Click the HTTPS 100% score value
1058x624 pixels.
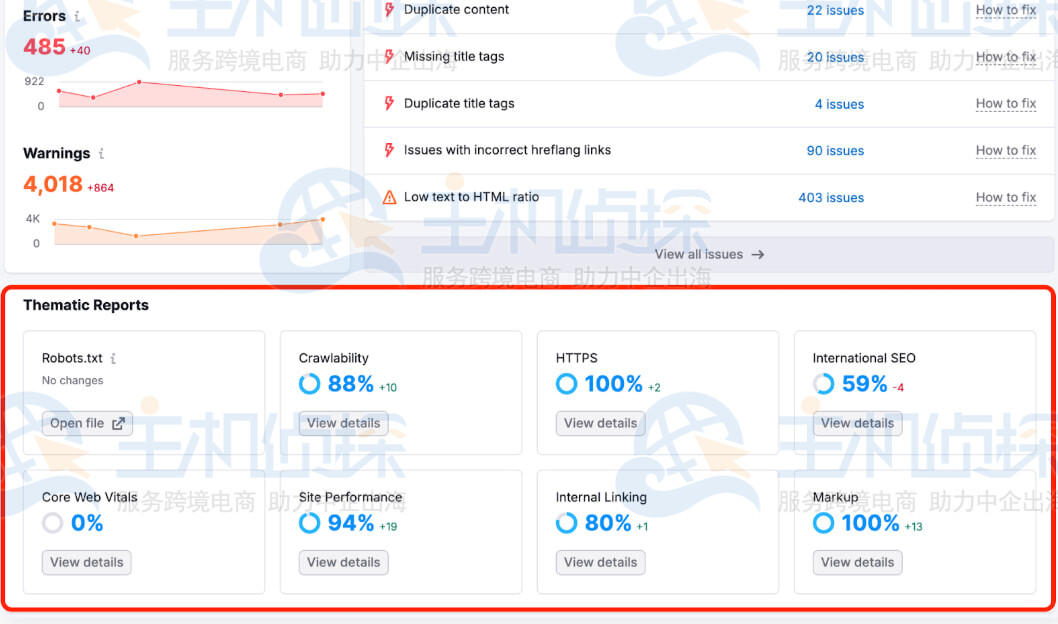[613, 384]
